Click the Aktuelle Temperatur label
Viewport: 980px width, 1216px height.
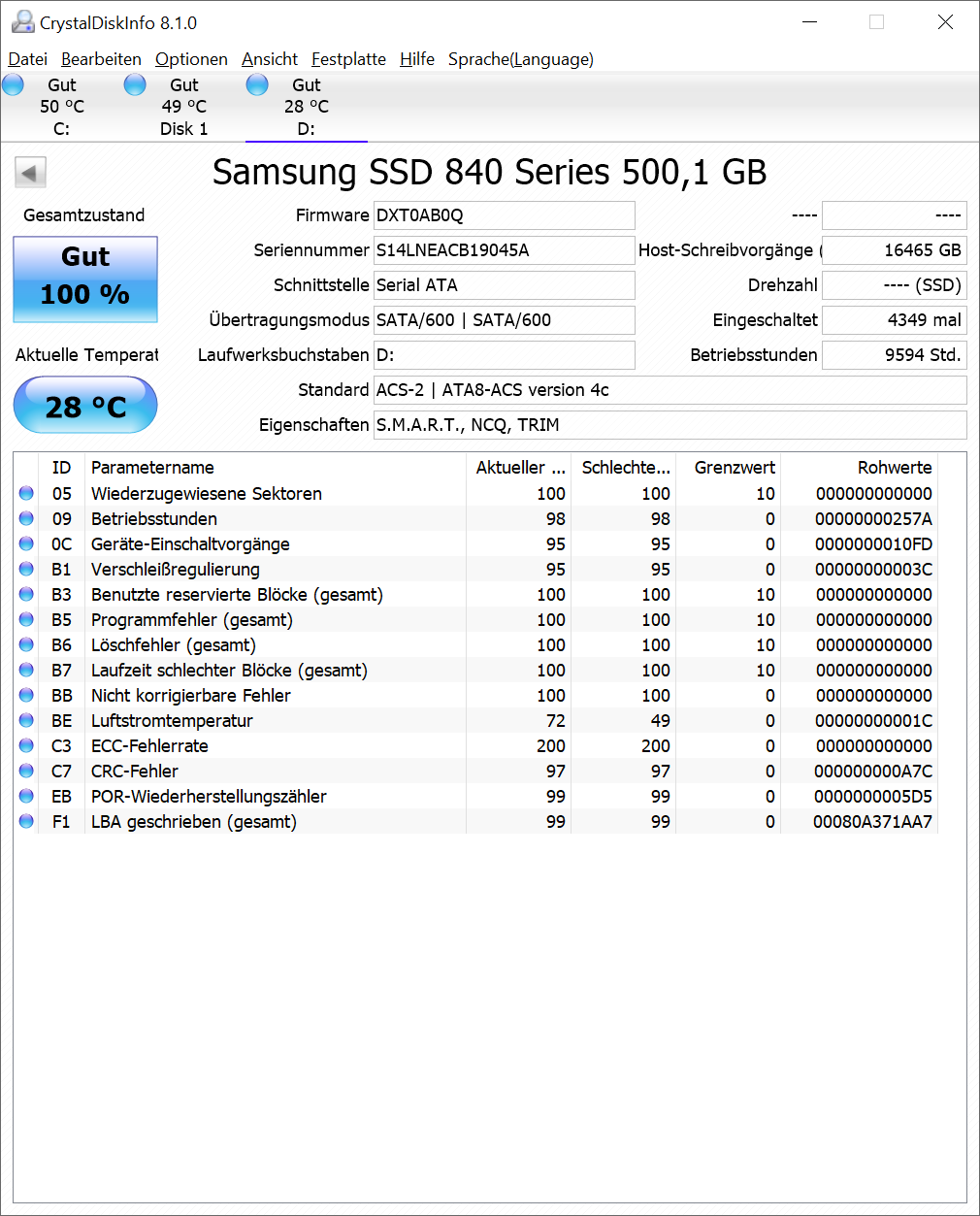[86, 355]
